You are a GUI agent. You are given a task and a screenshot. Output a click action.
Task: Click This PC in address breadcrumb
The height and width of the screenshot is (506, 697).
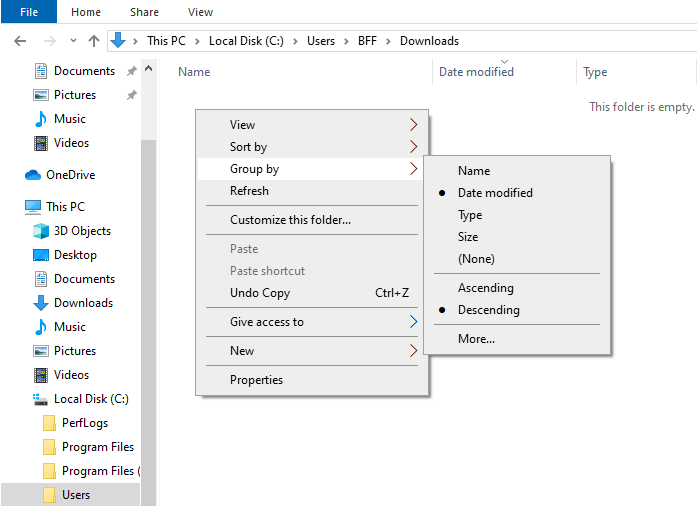click(x=166, y=41)
